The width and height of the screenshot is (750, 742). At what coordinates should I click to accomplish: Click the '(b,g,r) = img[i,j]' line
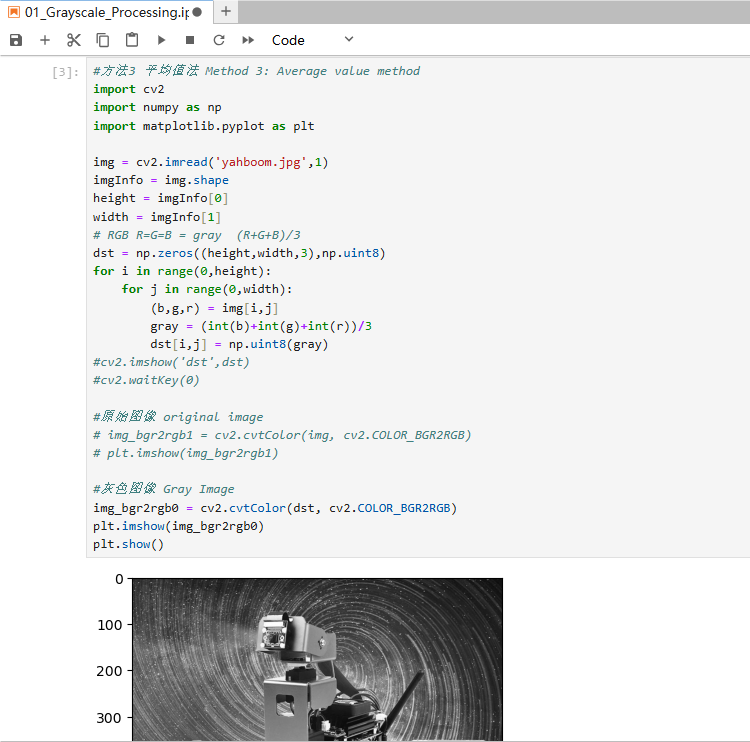pyautogui.click(x=214, y=309)
